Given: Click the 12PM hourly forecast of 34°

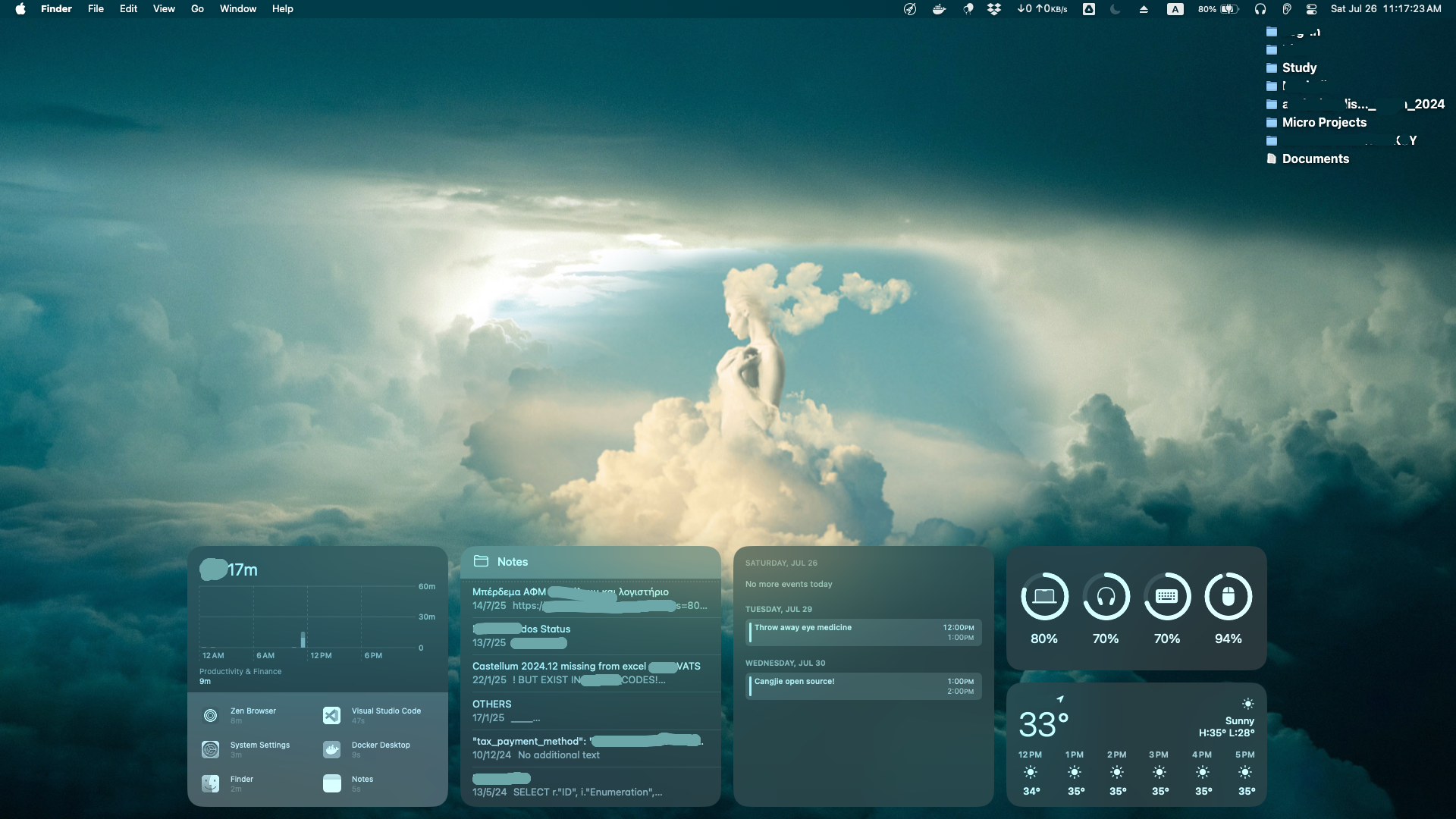Looking at the screenshot, I should [1031, 773].
